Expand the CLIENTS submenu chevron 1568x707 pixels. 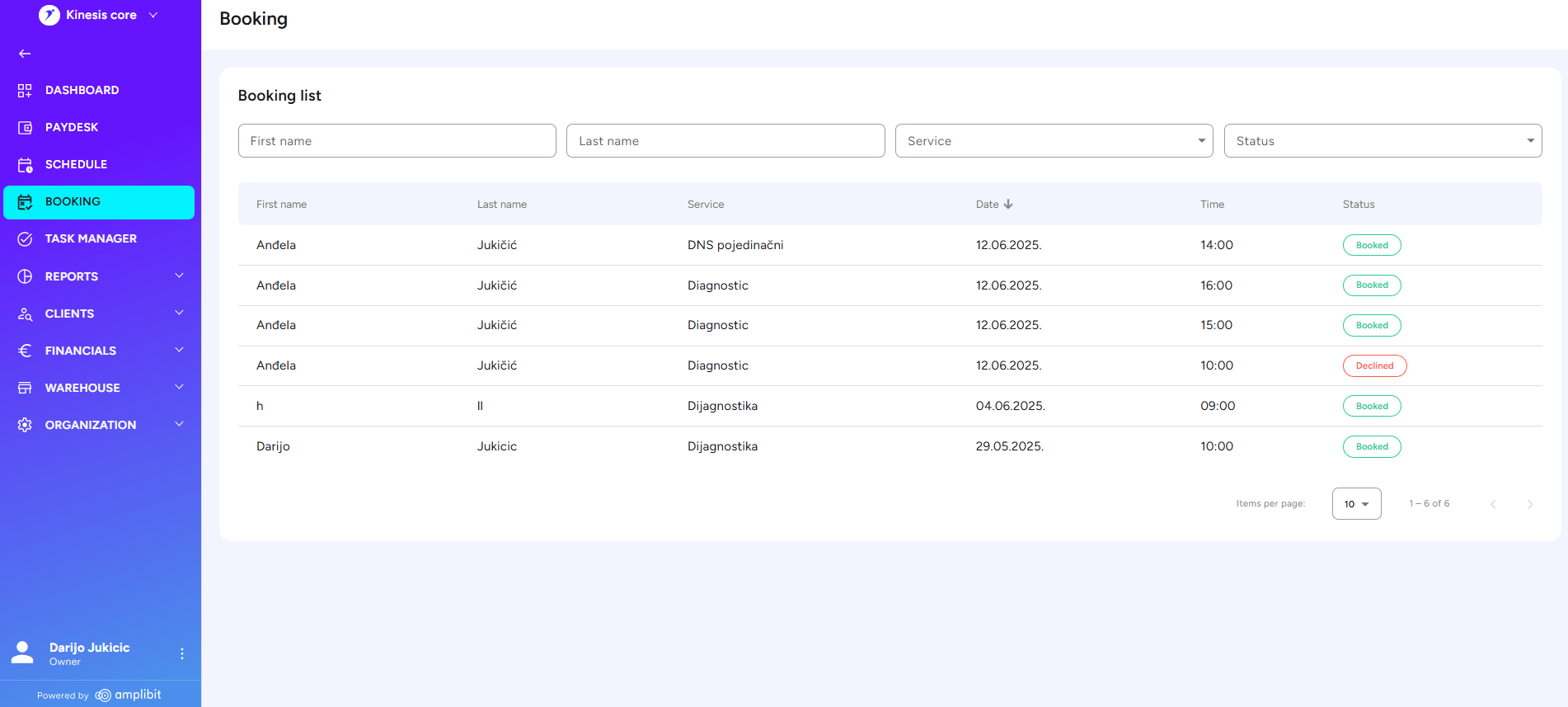(x=179, y=313)
